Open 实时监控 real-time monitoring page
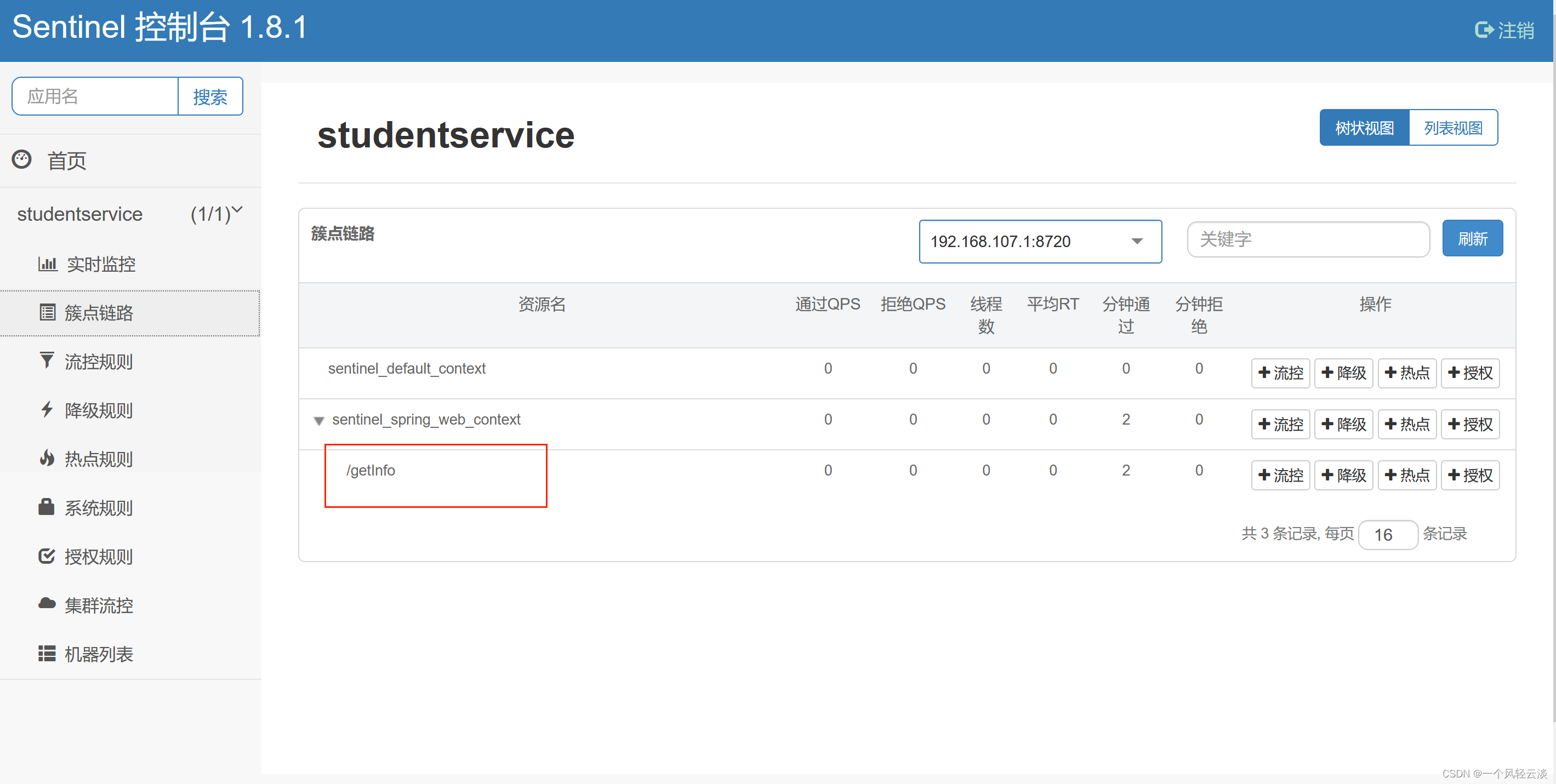The height and width of the screenshot is (784, 1556). tap(101, 264)
